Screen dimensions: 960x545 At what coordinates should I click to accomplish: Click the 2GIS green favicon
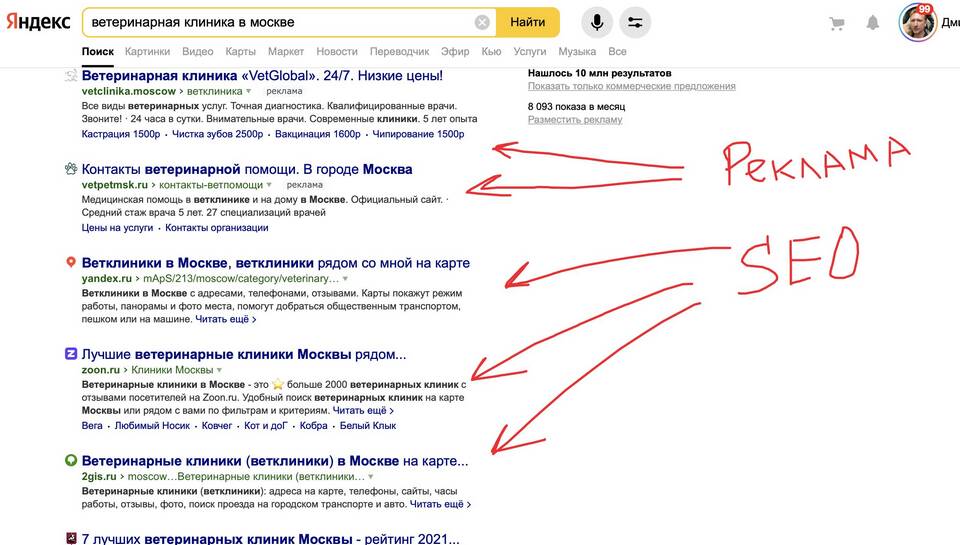pos(71,460)
